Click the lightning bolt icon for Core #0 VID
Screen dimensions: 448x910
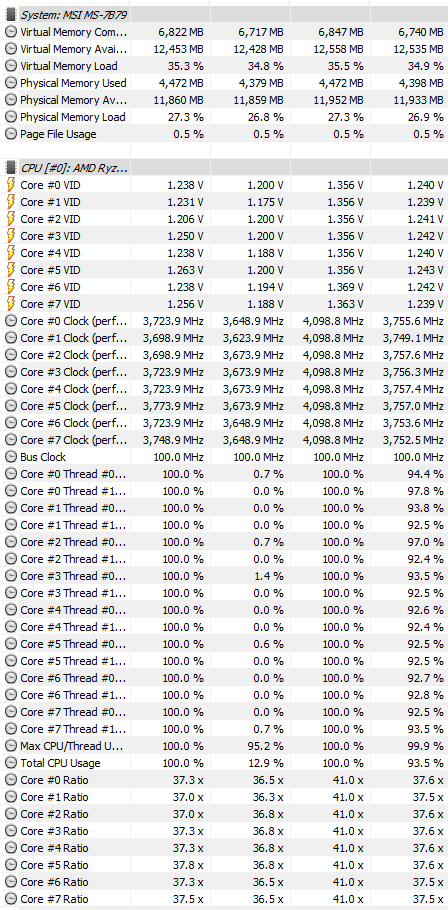10,185
